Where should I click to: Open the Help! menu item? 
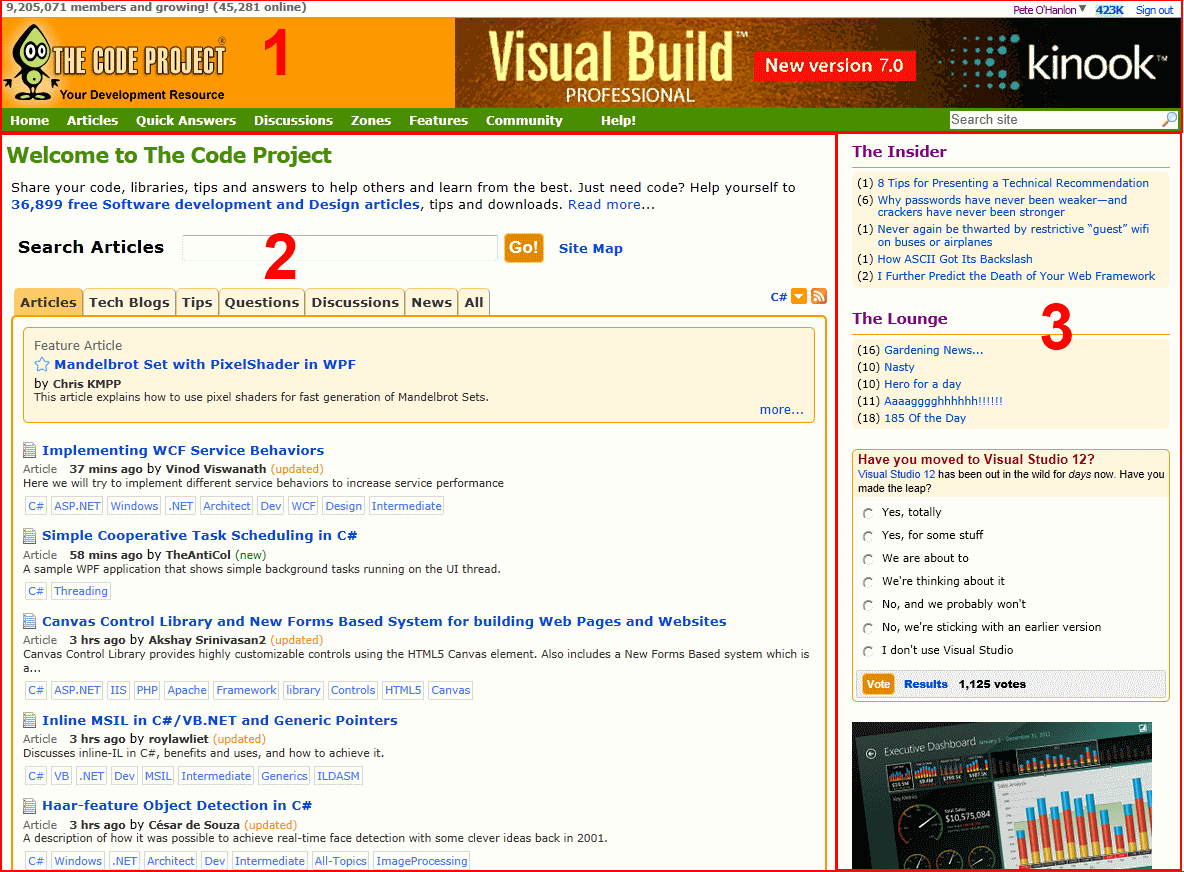(618, 120)
